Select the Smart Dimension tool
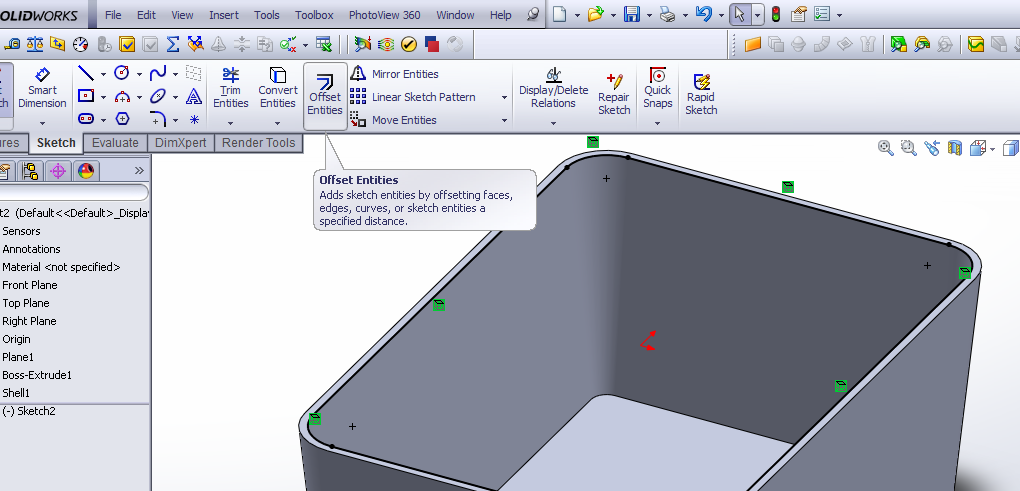1020x491 pixels. click(42, 88)
